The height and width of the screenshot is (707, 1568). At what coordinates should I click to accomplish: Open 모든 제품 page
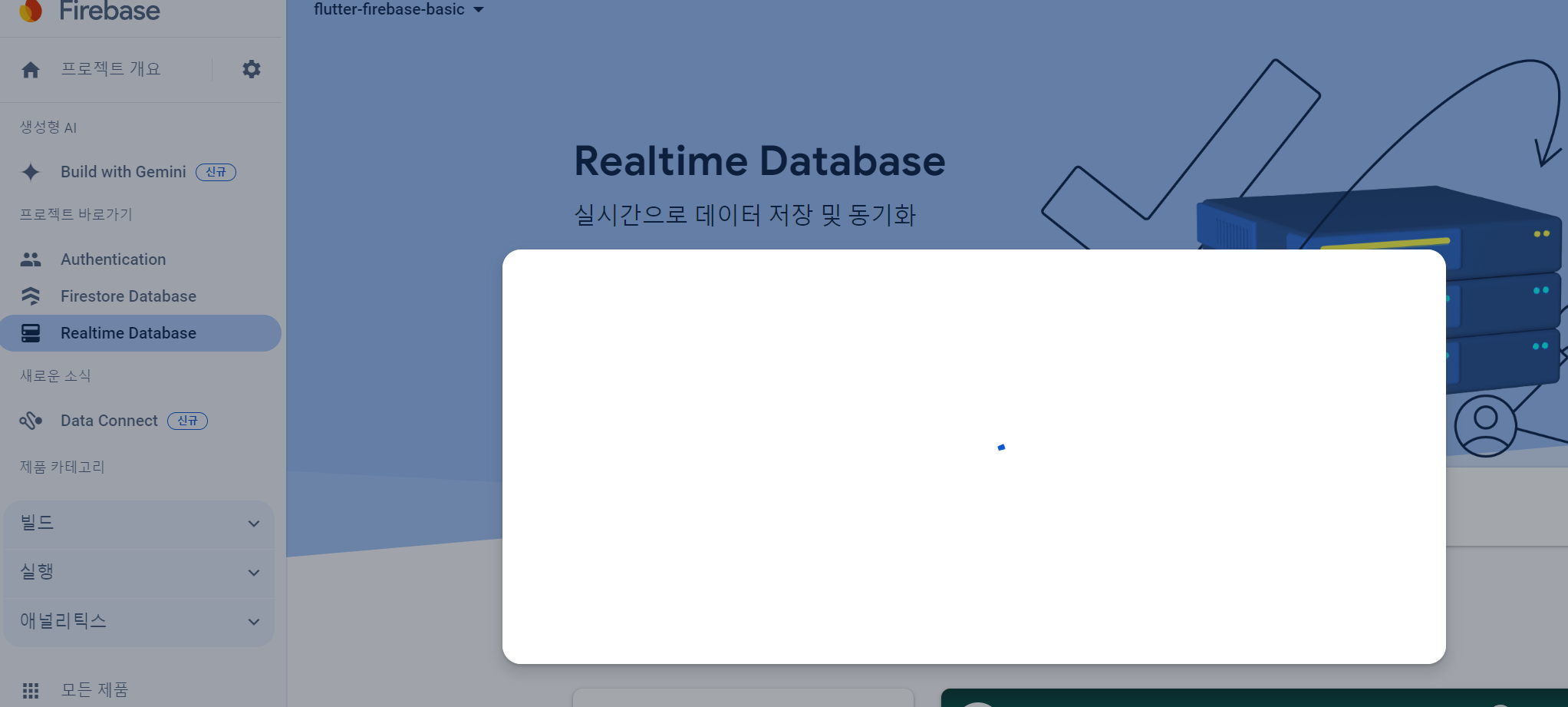pyautogui.click(x=95, y=690)
